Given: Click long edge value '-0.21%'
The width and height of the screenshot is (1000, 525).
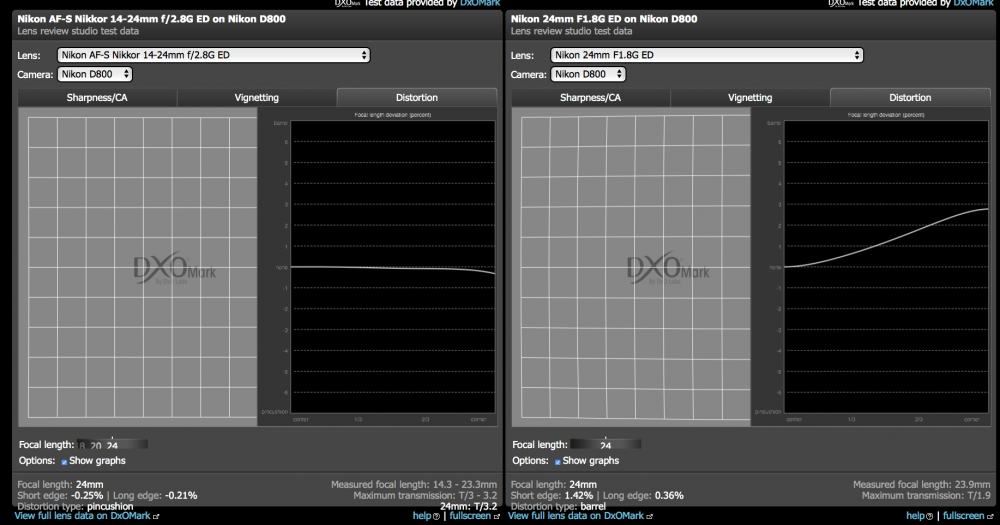Looking at the screenshot, I should pyautogui.click(x=181, y=496).
